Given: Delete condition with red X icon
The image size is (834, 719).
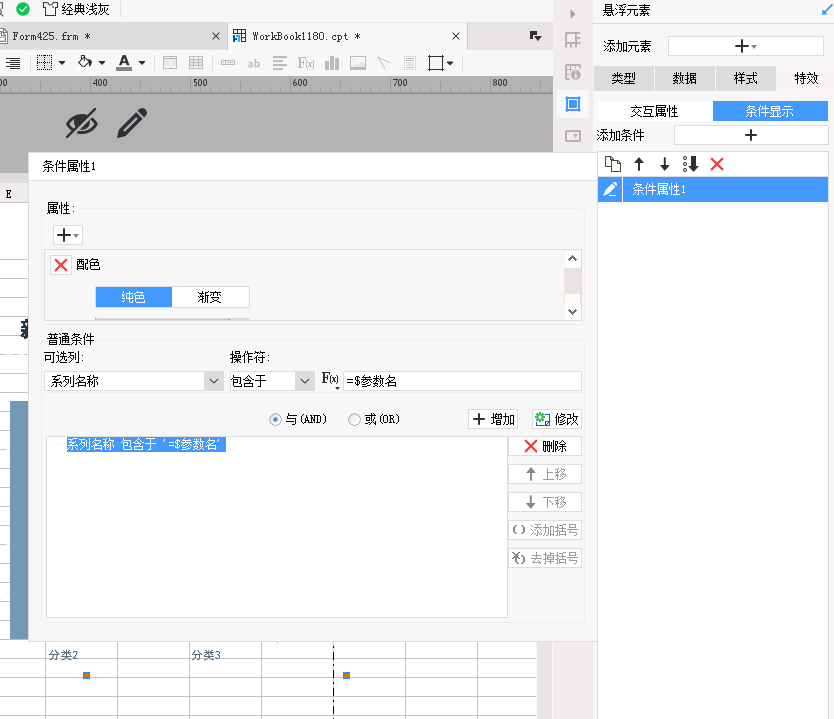Looking at the screenshot, I should point(717,164).
